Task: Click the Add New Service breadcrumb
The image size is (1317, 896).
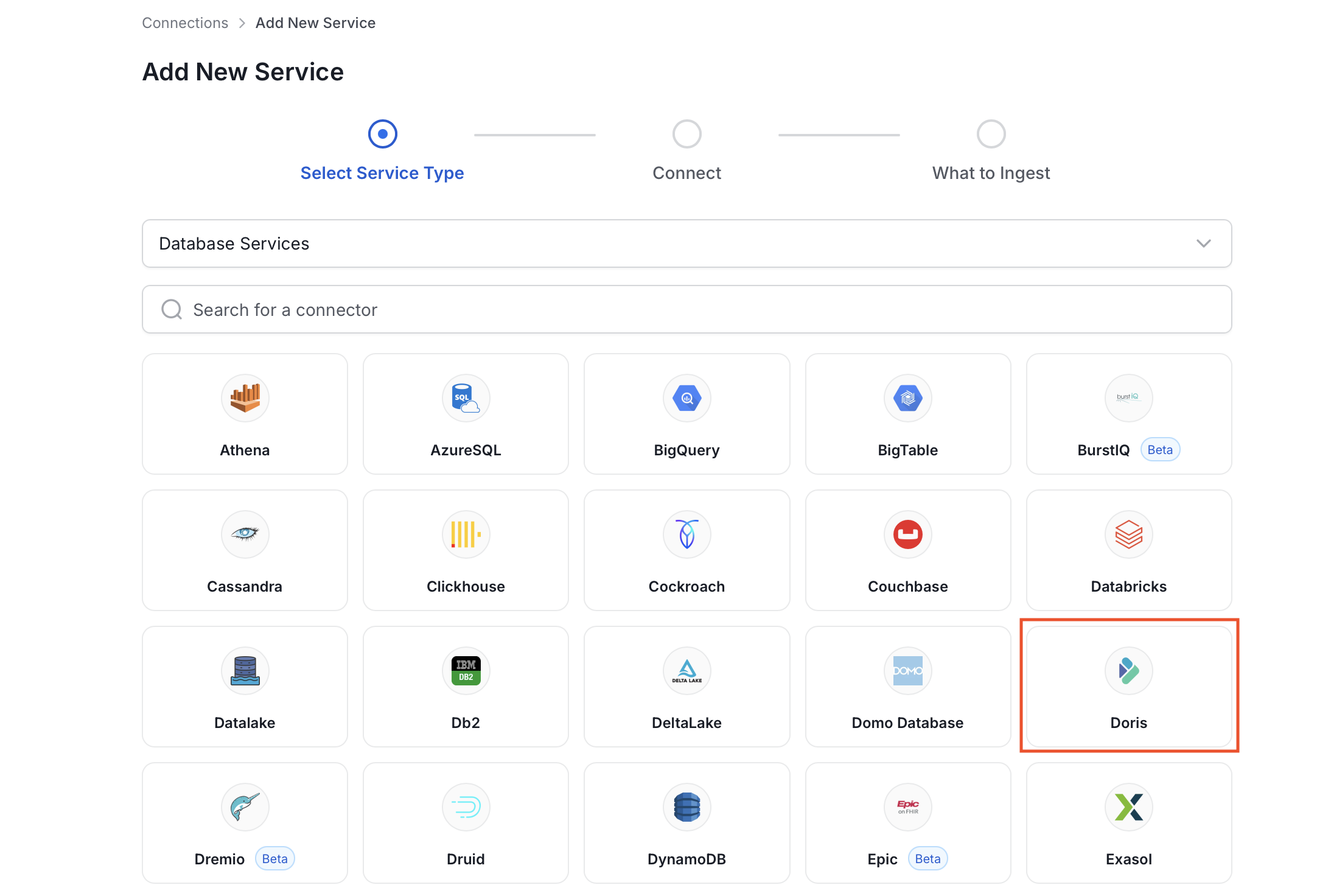Action: pos(315,23)
